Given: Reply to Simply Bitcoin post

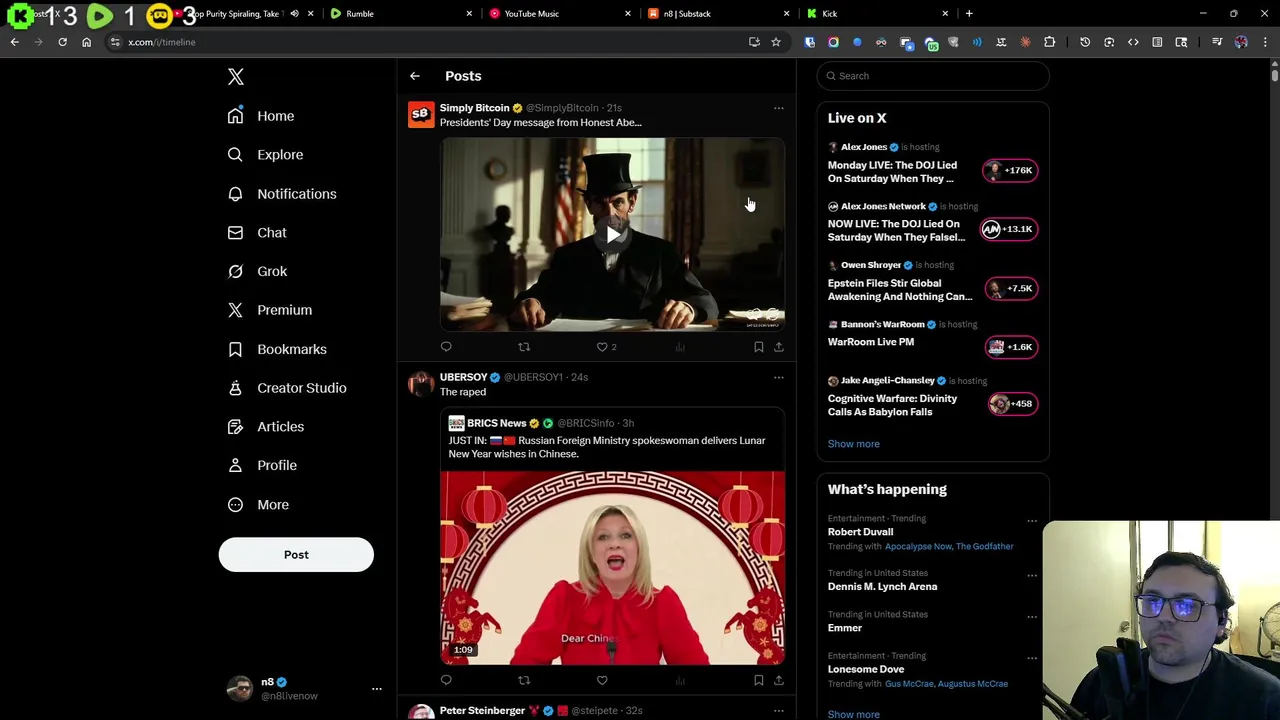Looking at the screenshot, I should tap(446, 347).
